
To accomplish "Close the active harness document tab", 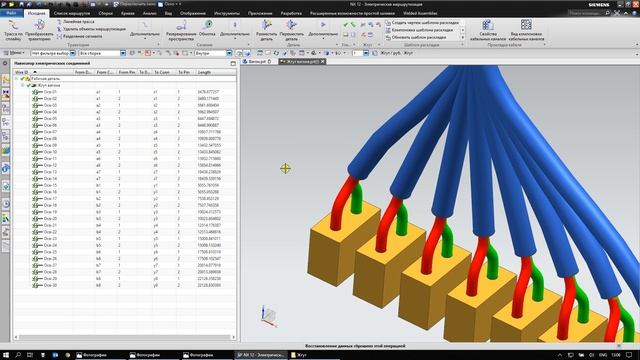I will coord(322,62).
